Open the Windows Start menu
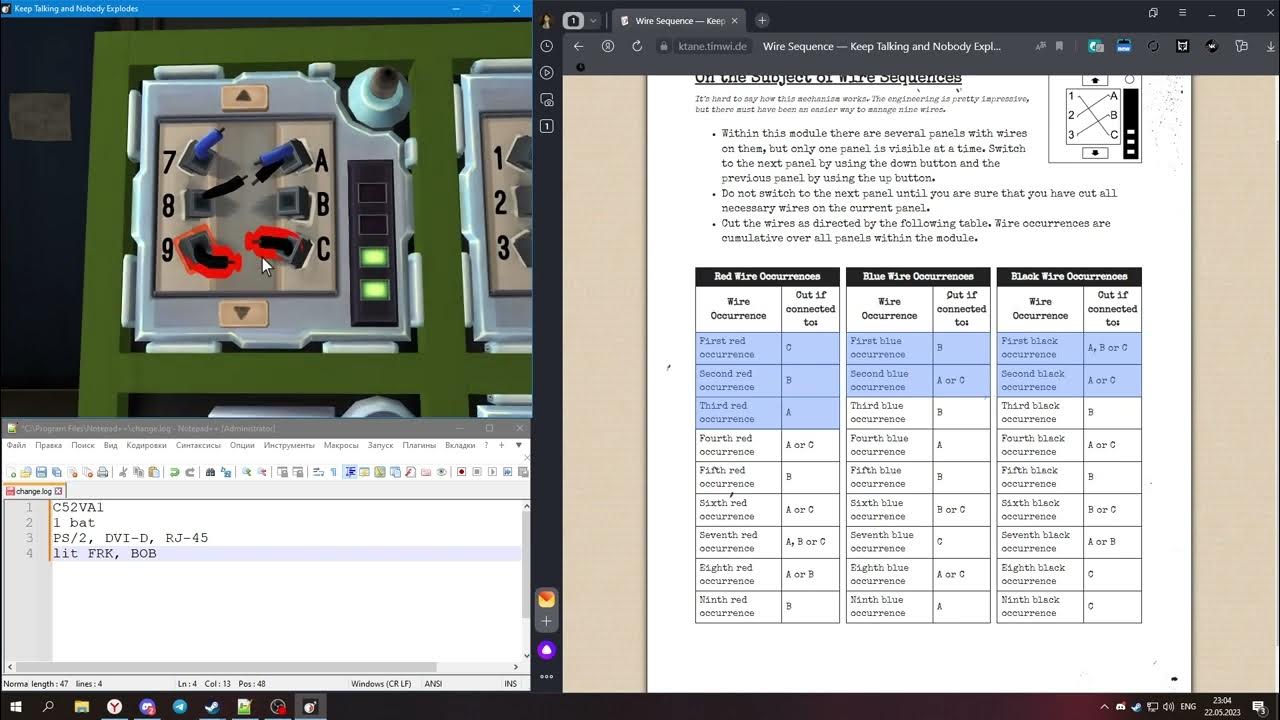The height and width of the screenshot is (720, 1280). [x=16, y=706]
